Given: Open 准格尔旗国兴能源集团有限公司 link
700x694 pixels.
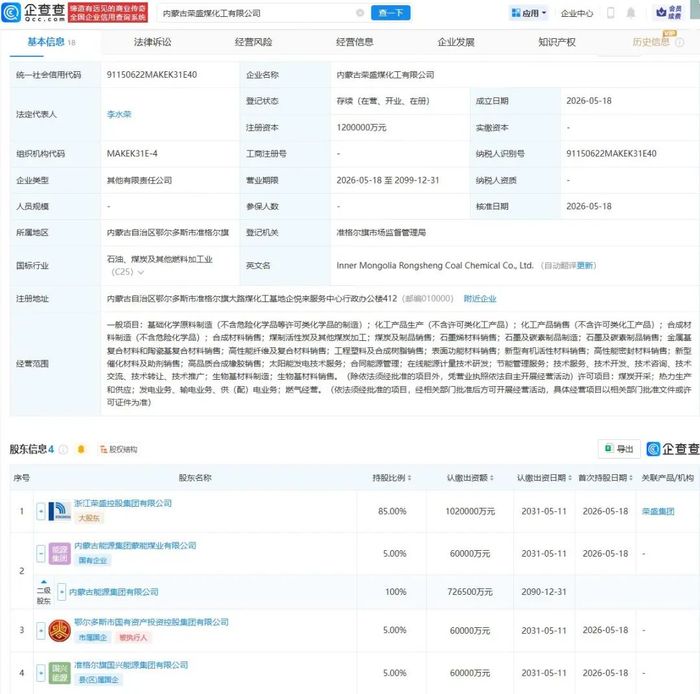Looking at the screenshot, I should (x=131, y=665).
